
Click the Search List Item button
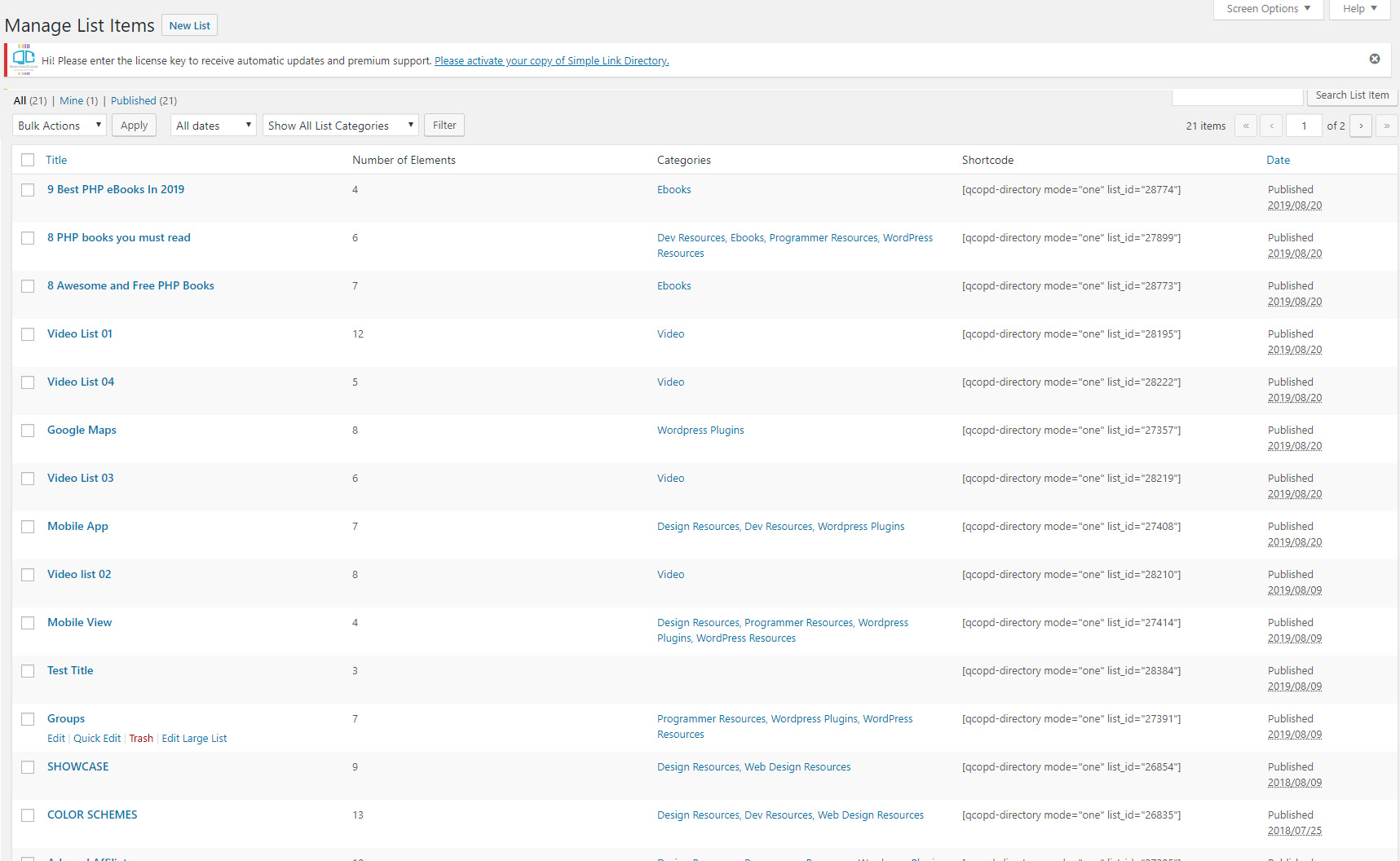pyautogui.click(x=1351, y=95)
